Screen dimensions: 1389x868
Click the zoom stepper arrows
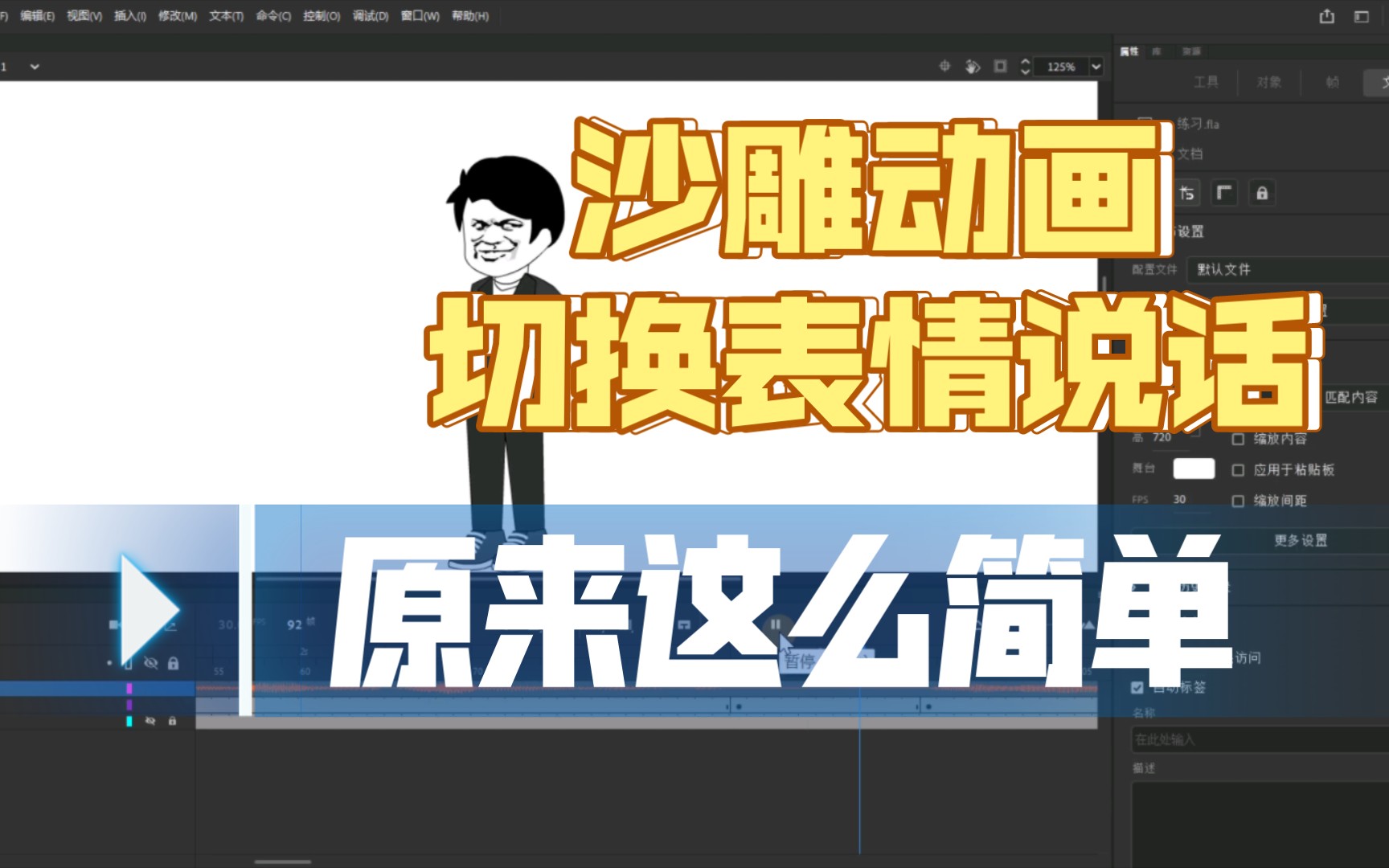[x=1025, y=67]
